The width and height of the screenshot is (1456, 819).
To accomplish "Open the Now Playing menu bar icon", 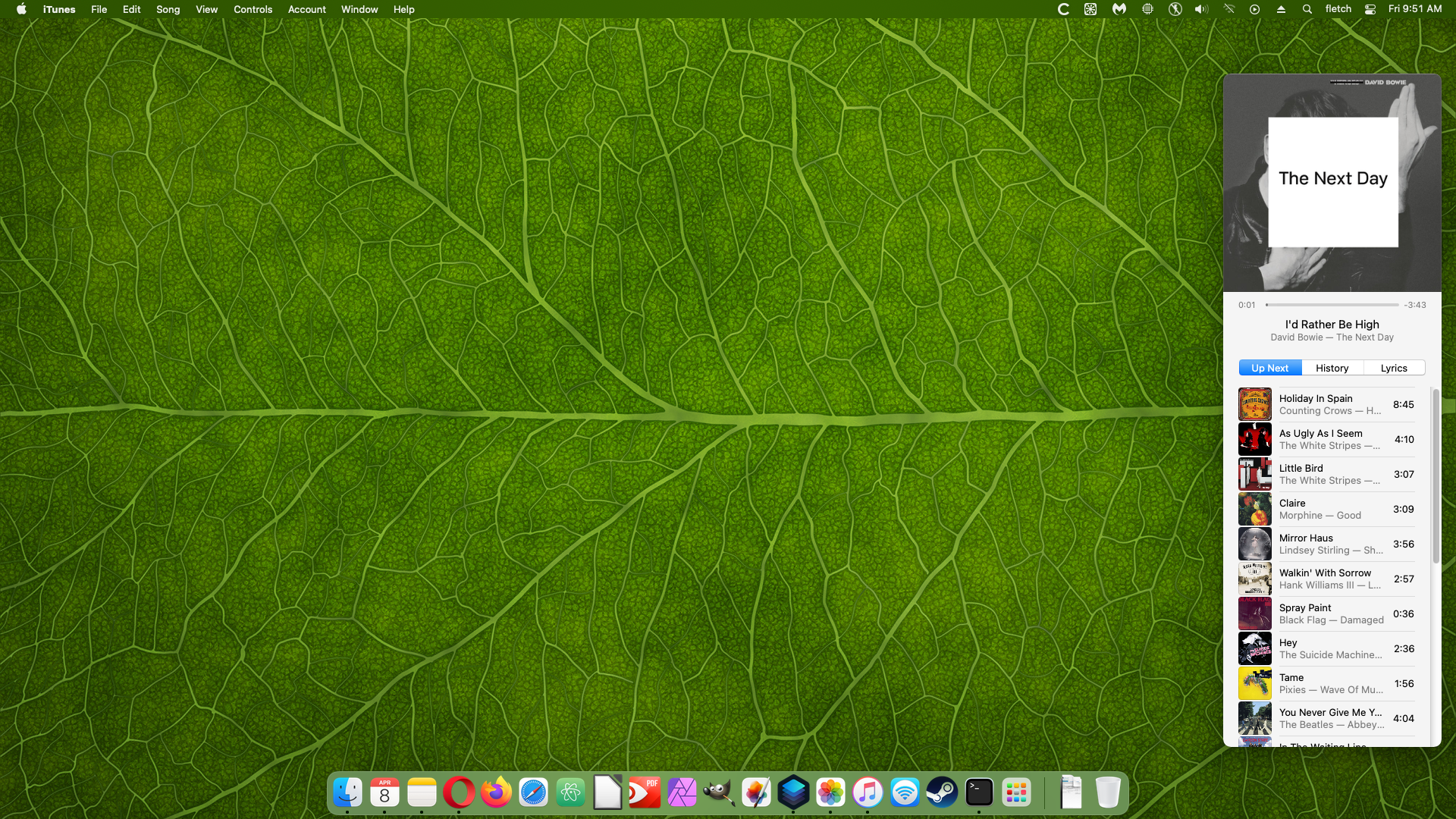I will click(x=1254, y=9).
